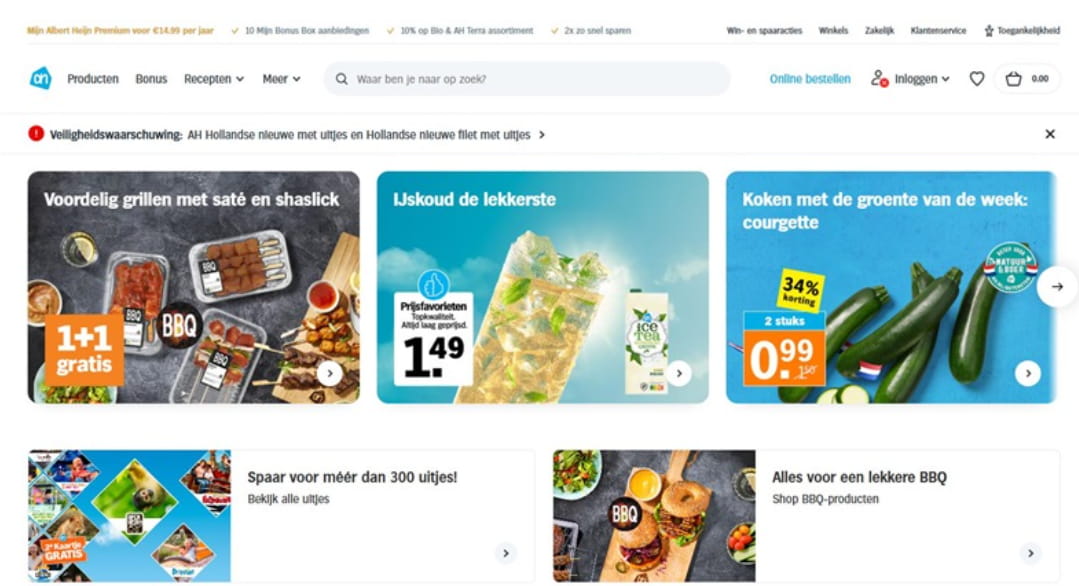
Task: Click the Online bestellen link
Action: pyautogui.click(x=810, y=79)
